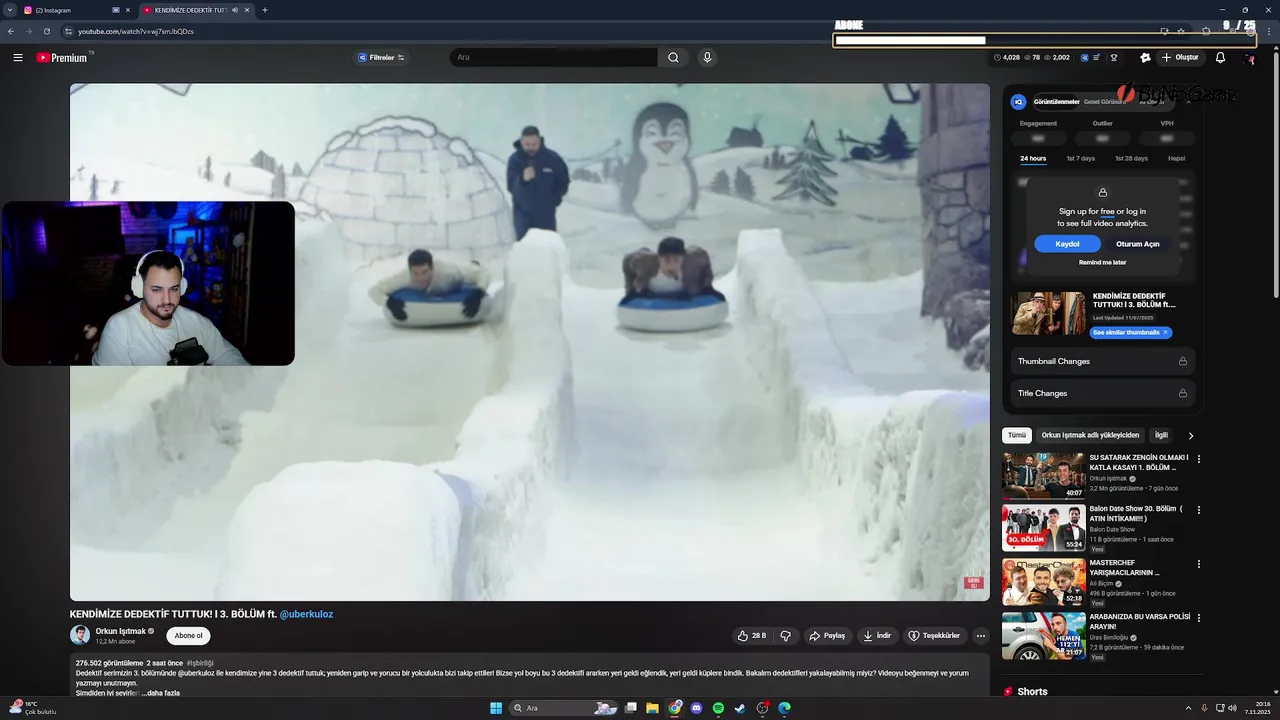Click the detective video thumbnail in panel
This screenshot has height=720, width=1280.
[1047, 313]
